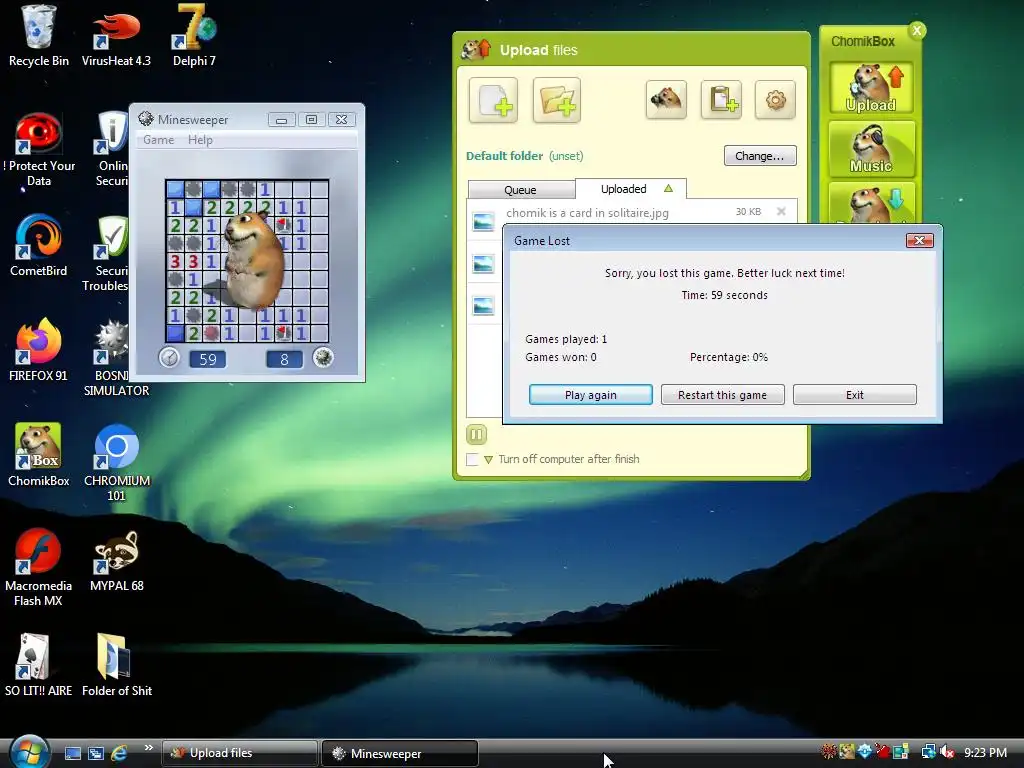
Task: Launch CometBird browser shortcut
Action: [x=39, y=245]
